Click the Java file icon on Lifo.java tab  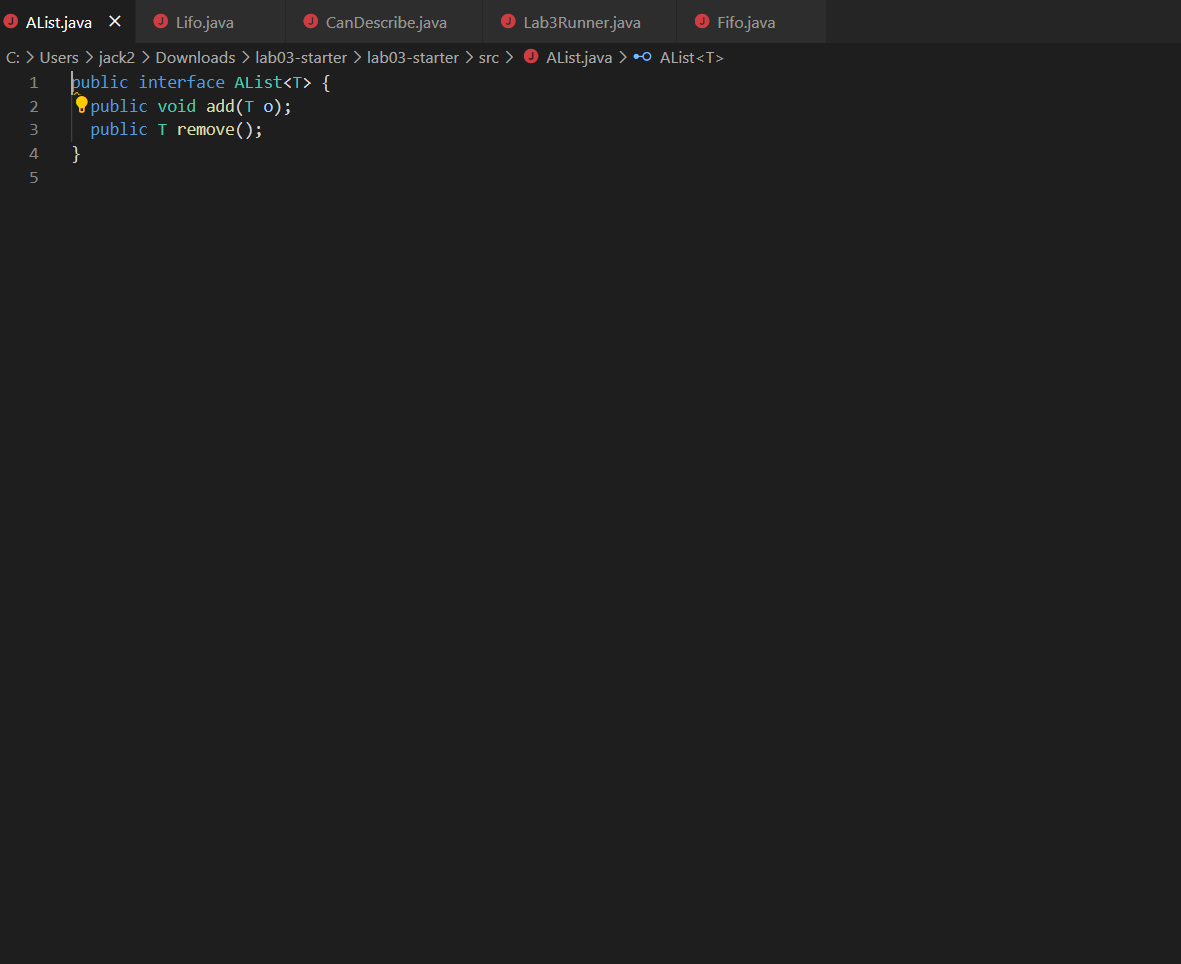160,21
